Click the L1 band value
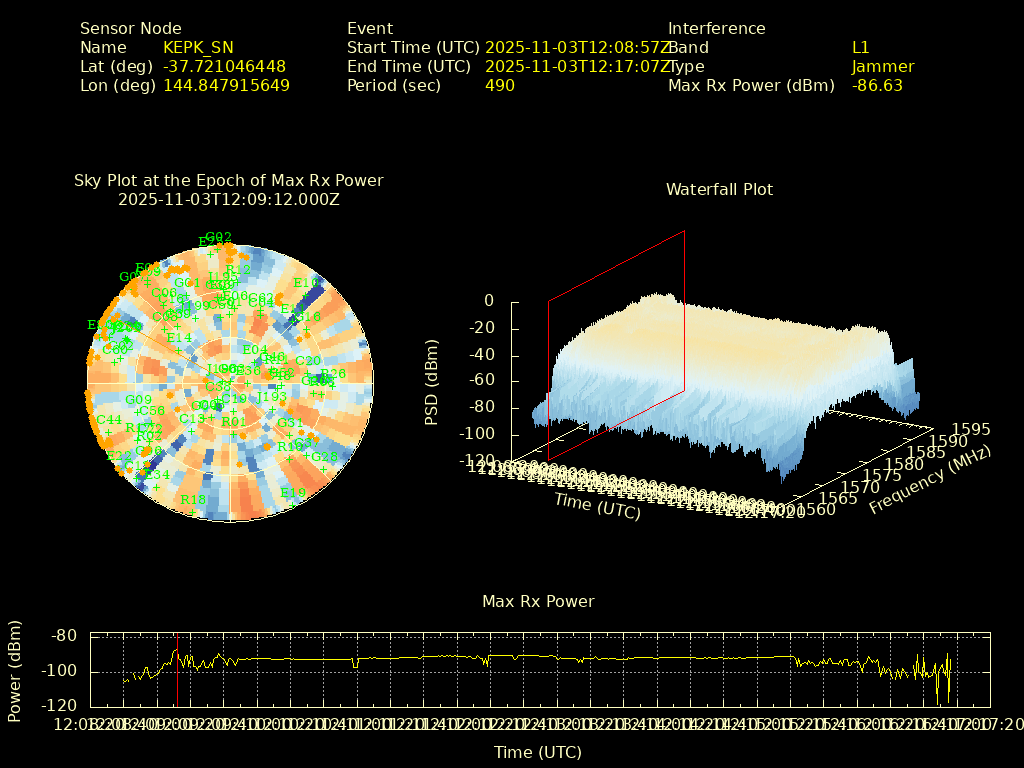This screenshot has height=768, width=1024. point(860,47)
